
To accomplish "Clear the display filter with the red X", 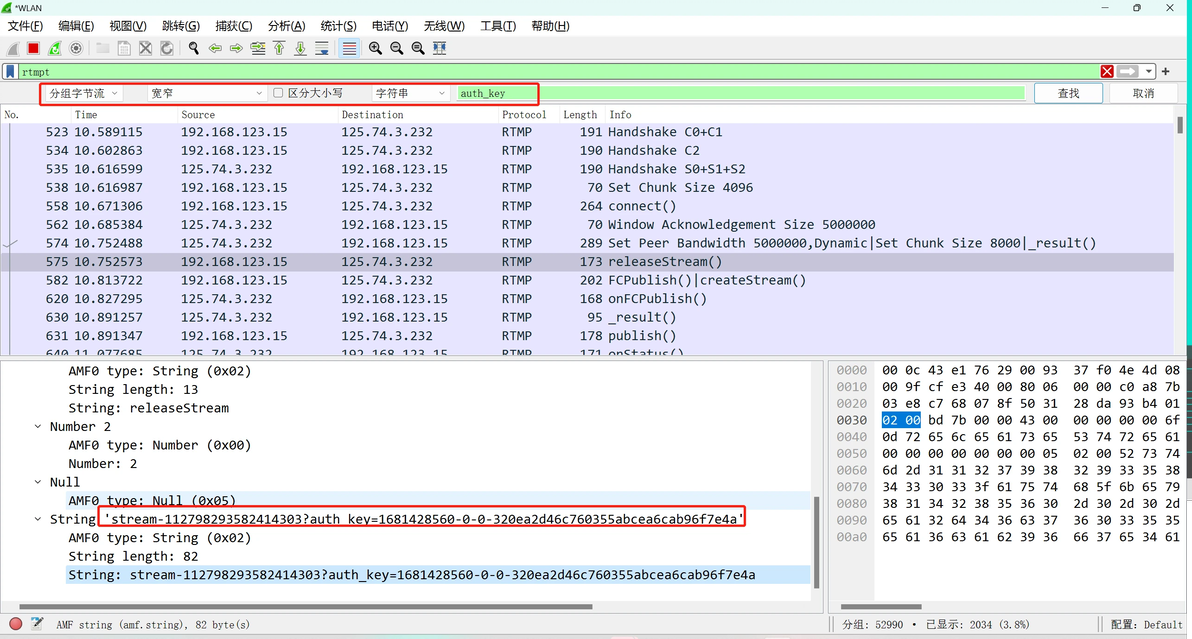I will 1107,71.
